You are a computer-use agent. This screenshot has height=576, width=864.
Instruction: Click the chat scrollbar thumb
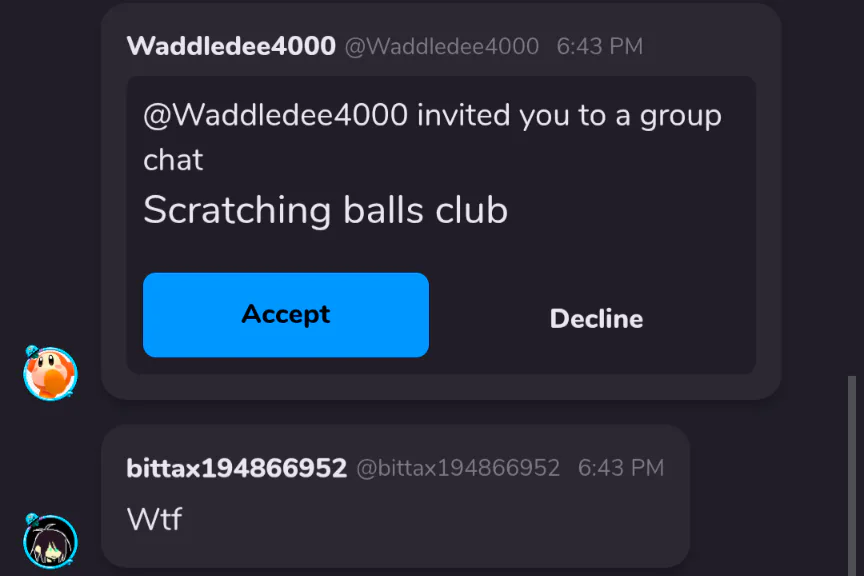(852, 476)
